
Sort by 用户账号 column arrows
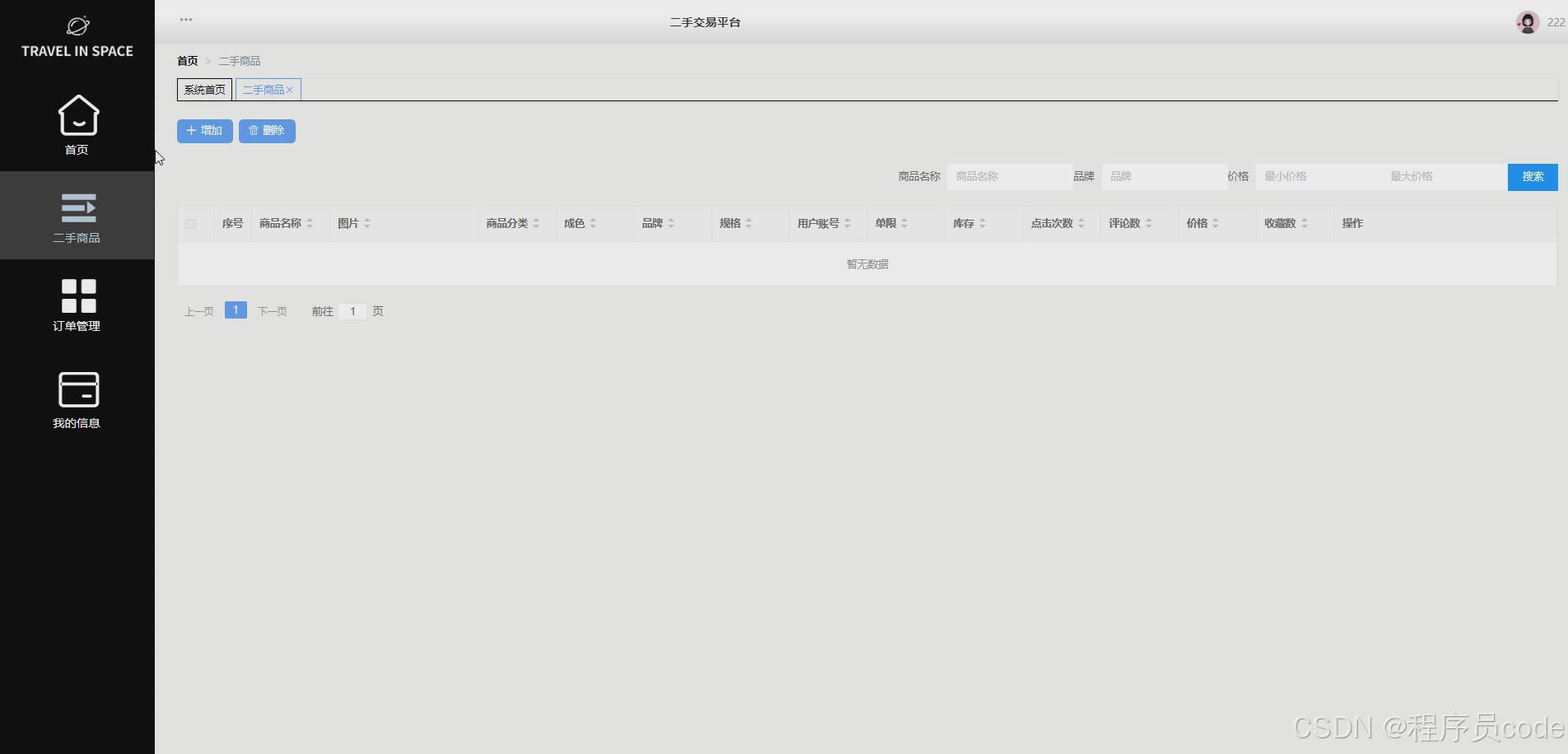pyautogui.click(x=847, y=223)
